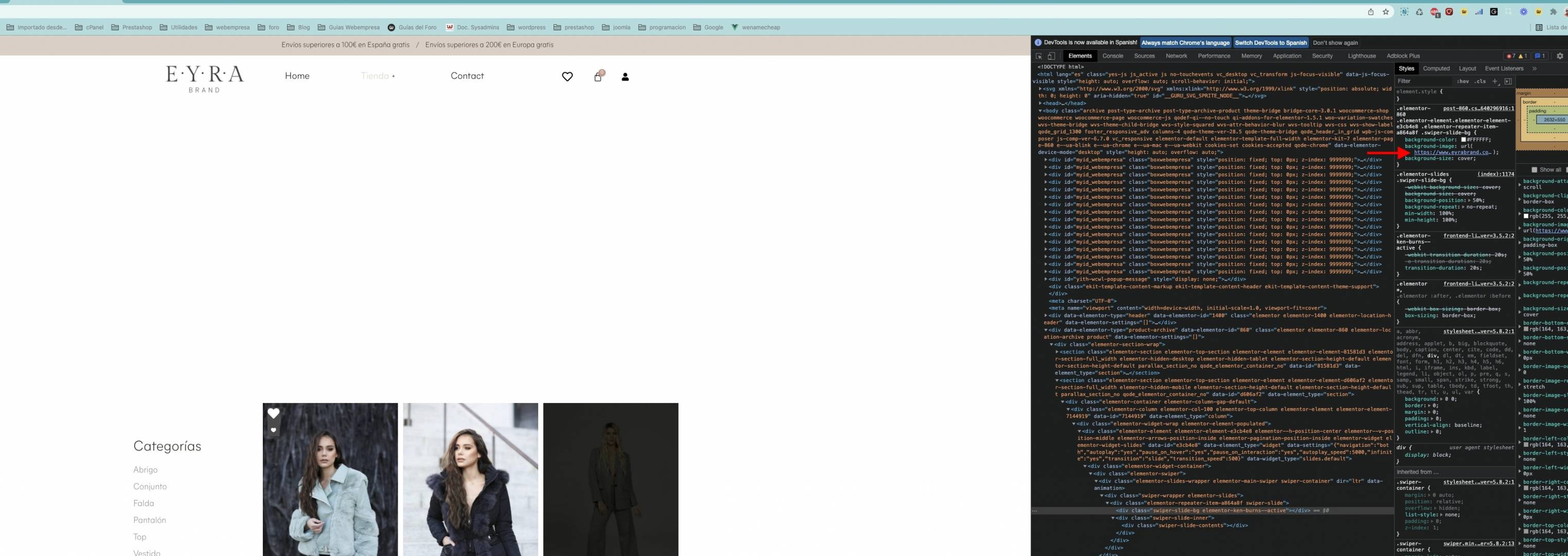
Task: Check the Show all checkbox in computed pane
Action: coord(1534,170)
